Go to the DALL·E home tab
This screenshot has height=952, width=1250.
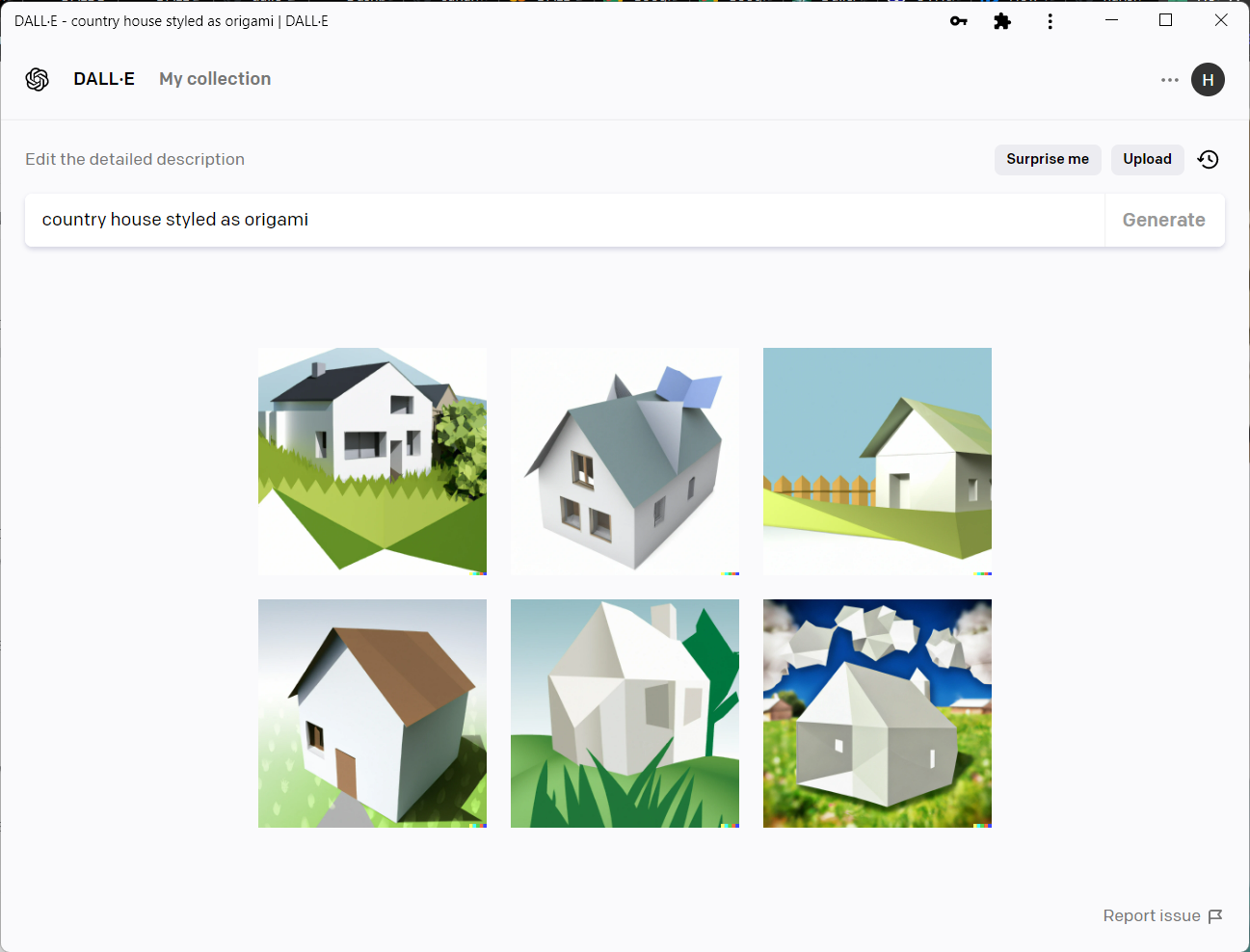[x=104, y=79]
